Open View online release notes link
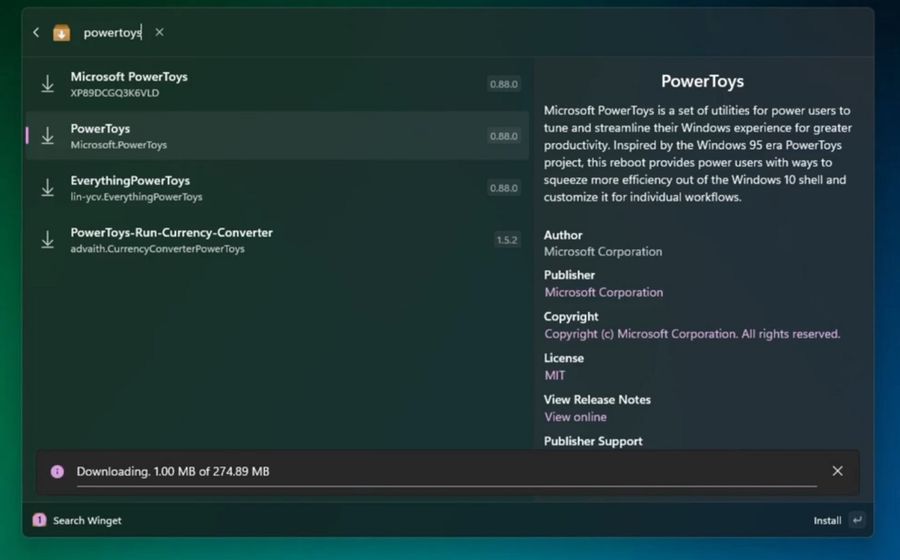The width and height of the screenshot is (900, 560). (575, 417)
